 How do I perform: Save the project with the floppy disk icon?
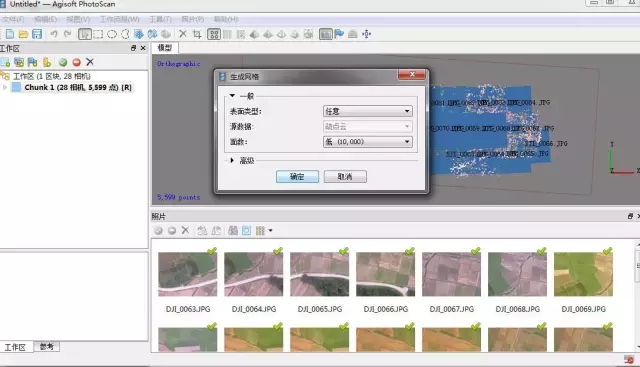(x=37, y=34)
